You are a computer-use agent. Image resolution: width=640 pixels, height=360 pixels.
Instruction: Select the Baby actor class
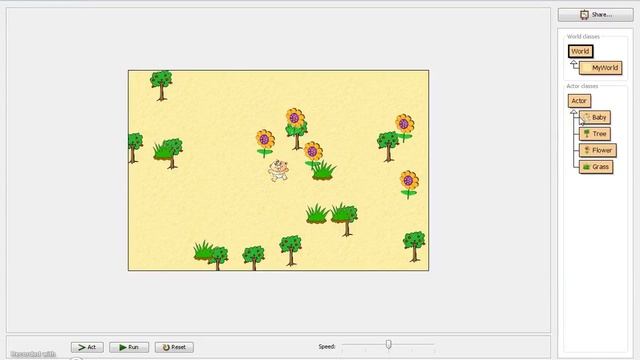(595, 118)
